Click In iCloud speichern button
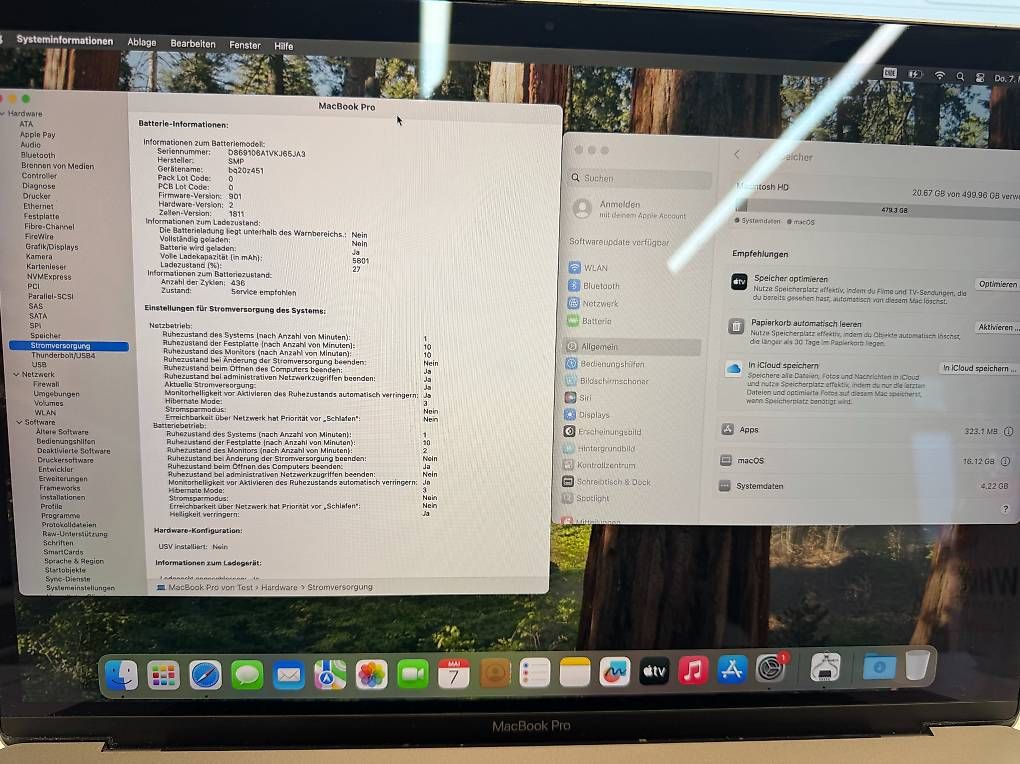 pyautogui.click(x=979, y=368)
